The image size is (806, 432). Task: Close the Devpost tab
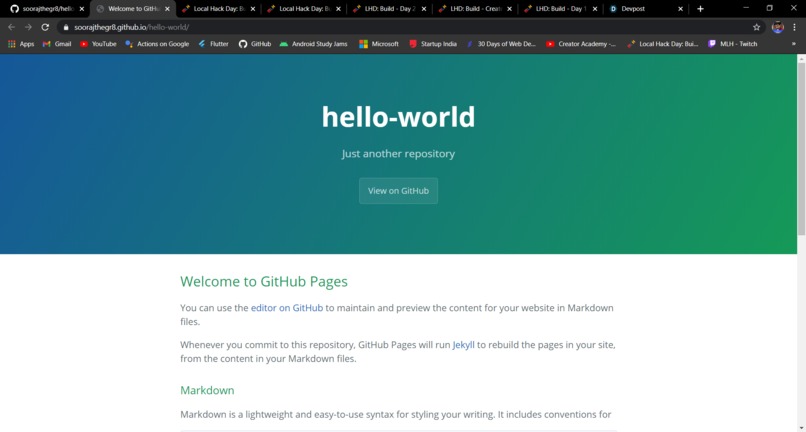tap(681, 9)
